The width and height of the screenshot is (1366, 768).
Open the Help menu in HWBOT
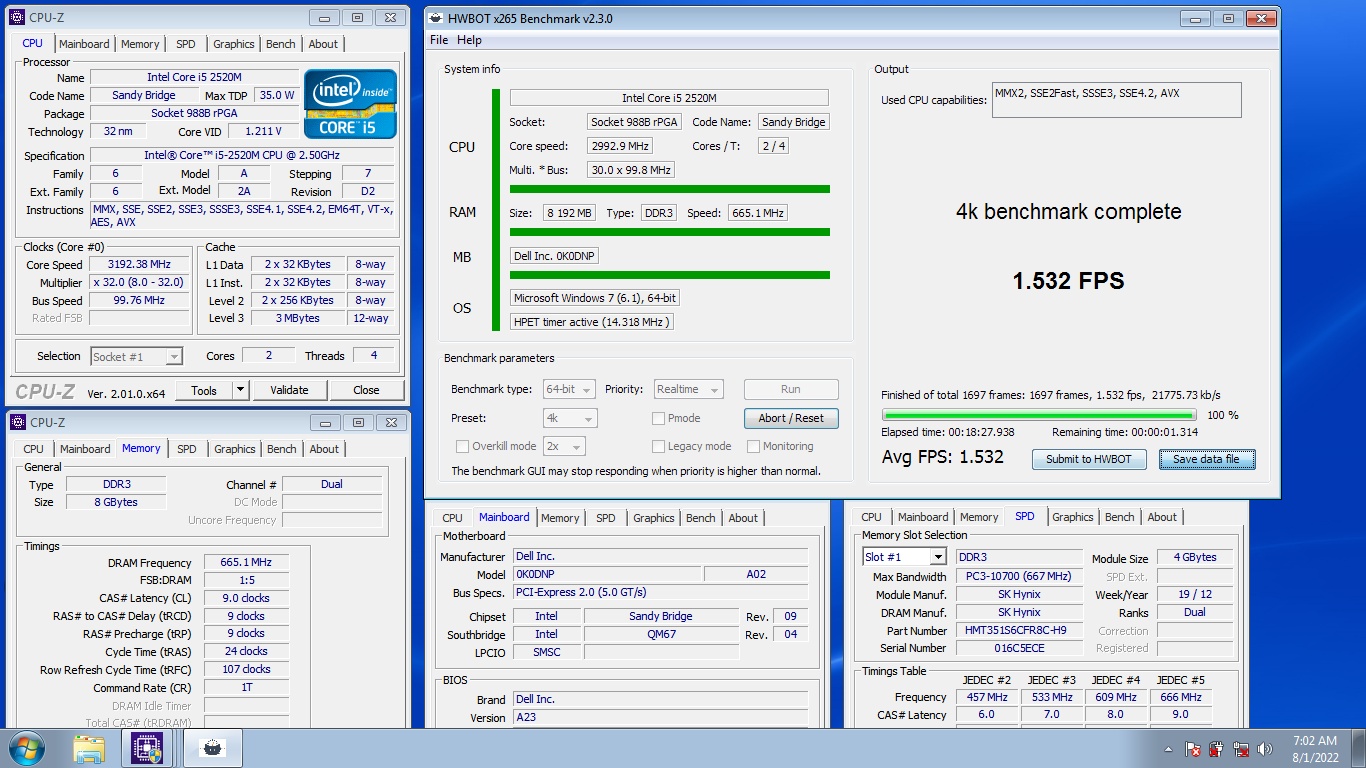tap(469, 40)
